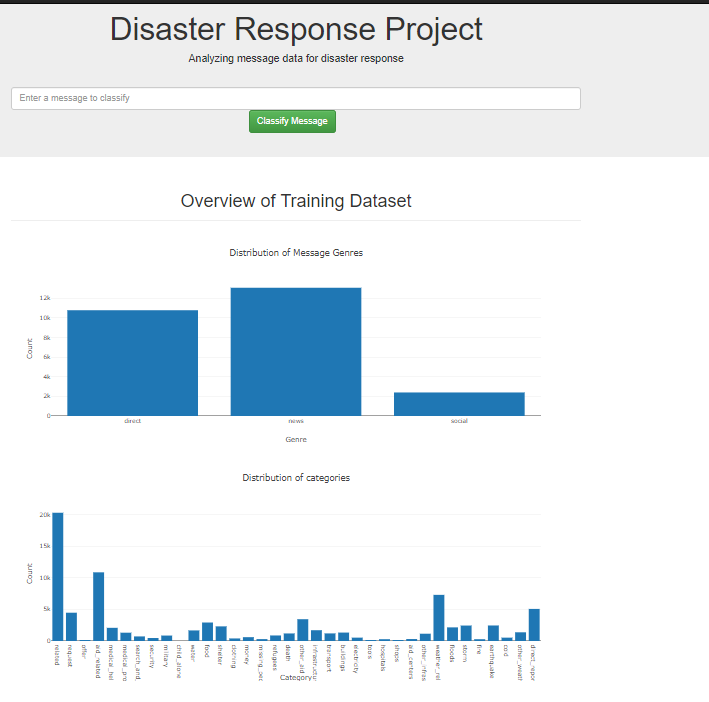709x702 pixels.
Task: Click the green Classify Message button
Action: pos(292,121)
